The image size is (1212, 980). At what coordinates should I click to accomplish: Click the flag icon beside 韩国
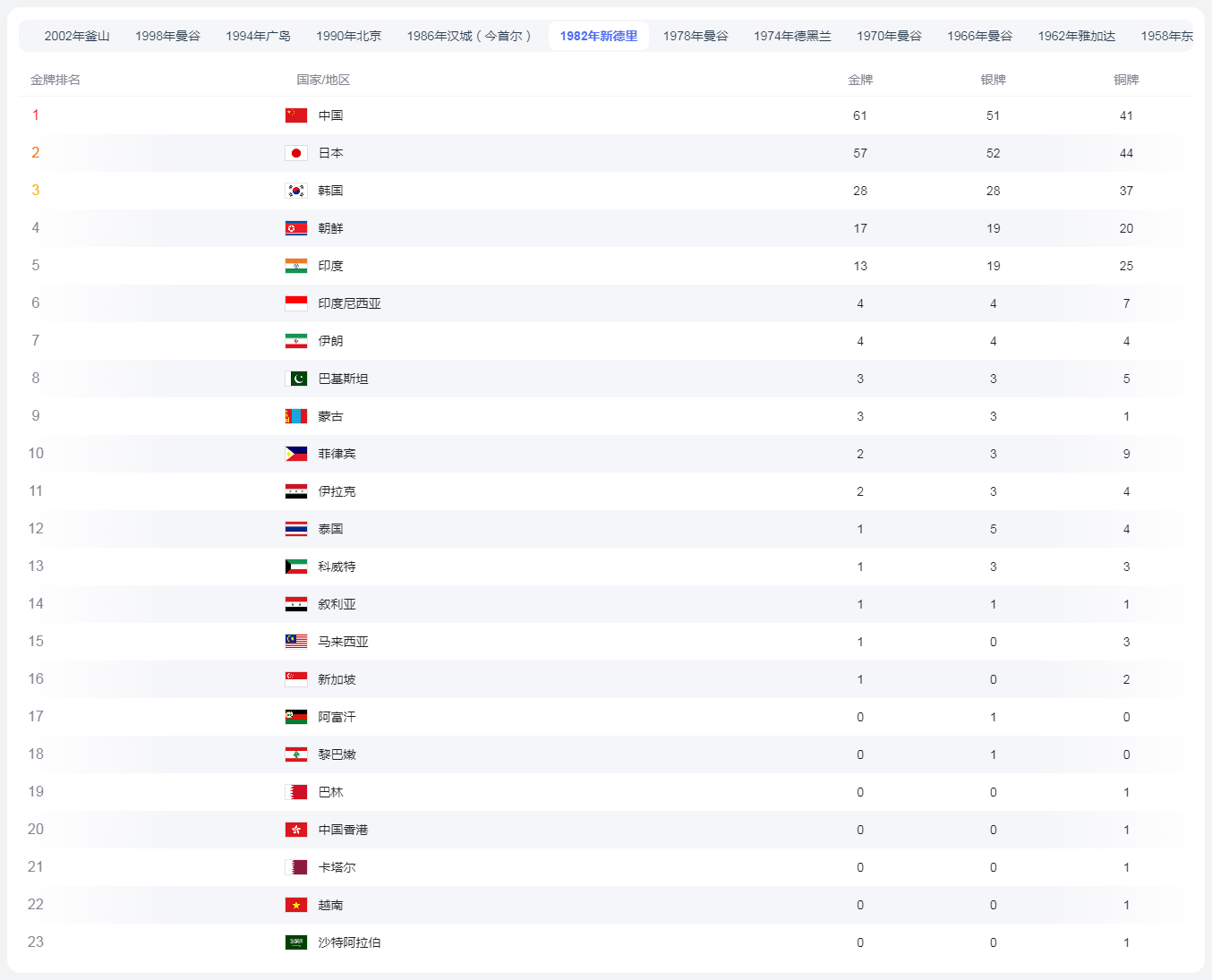pyautogui.click(x=296, y=191)
